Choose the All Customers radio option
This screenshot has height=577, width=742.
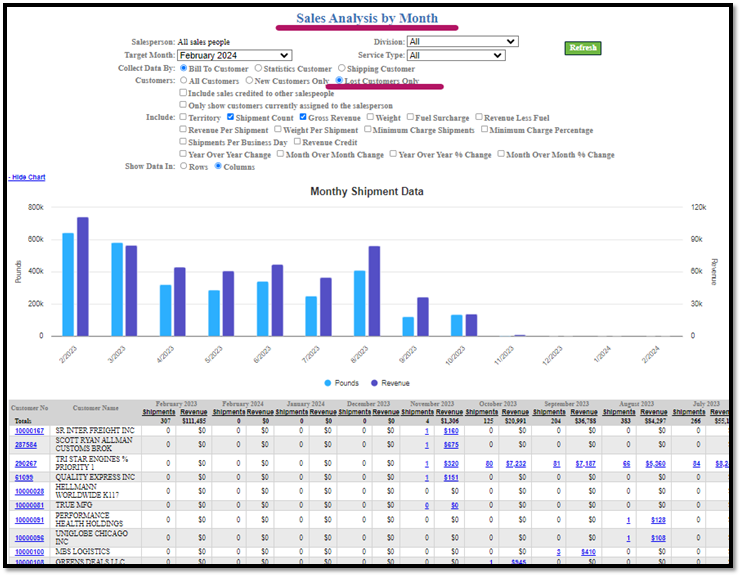click(x=184, y=80)
